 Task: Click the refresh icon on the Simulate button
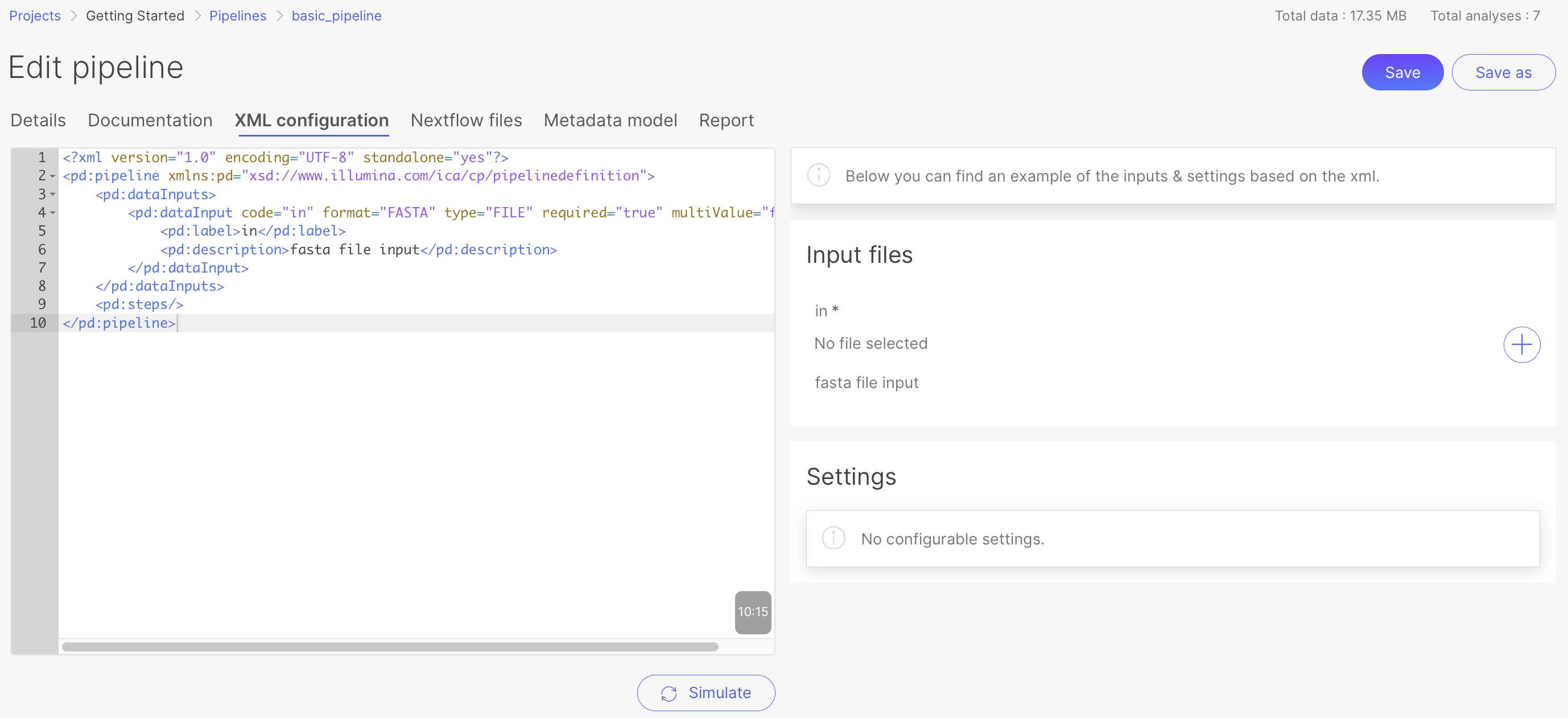(x=669, y=693)
